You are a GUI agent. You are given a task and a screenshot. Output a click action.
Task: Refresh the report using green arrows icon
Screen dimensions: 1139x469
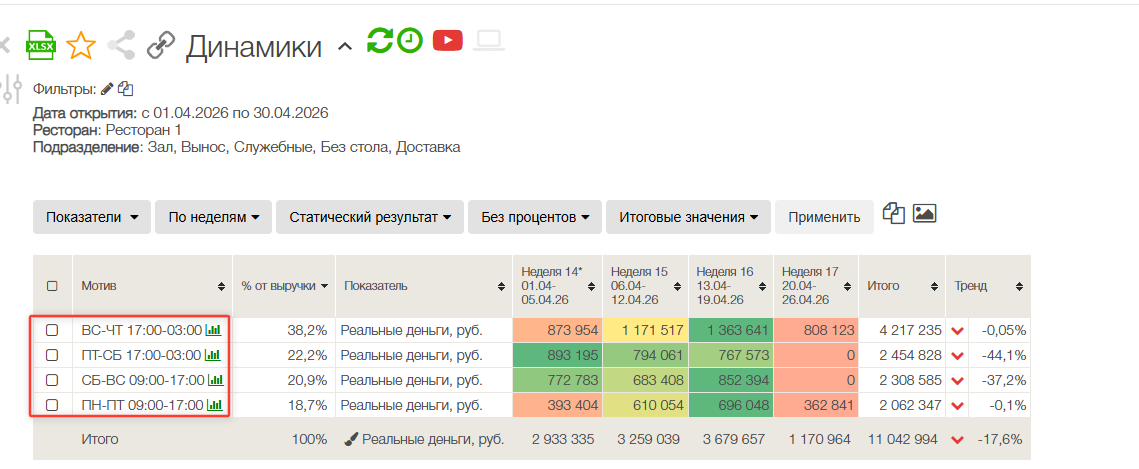tap(379, 41)
